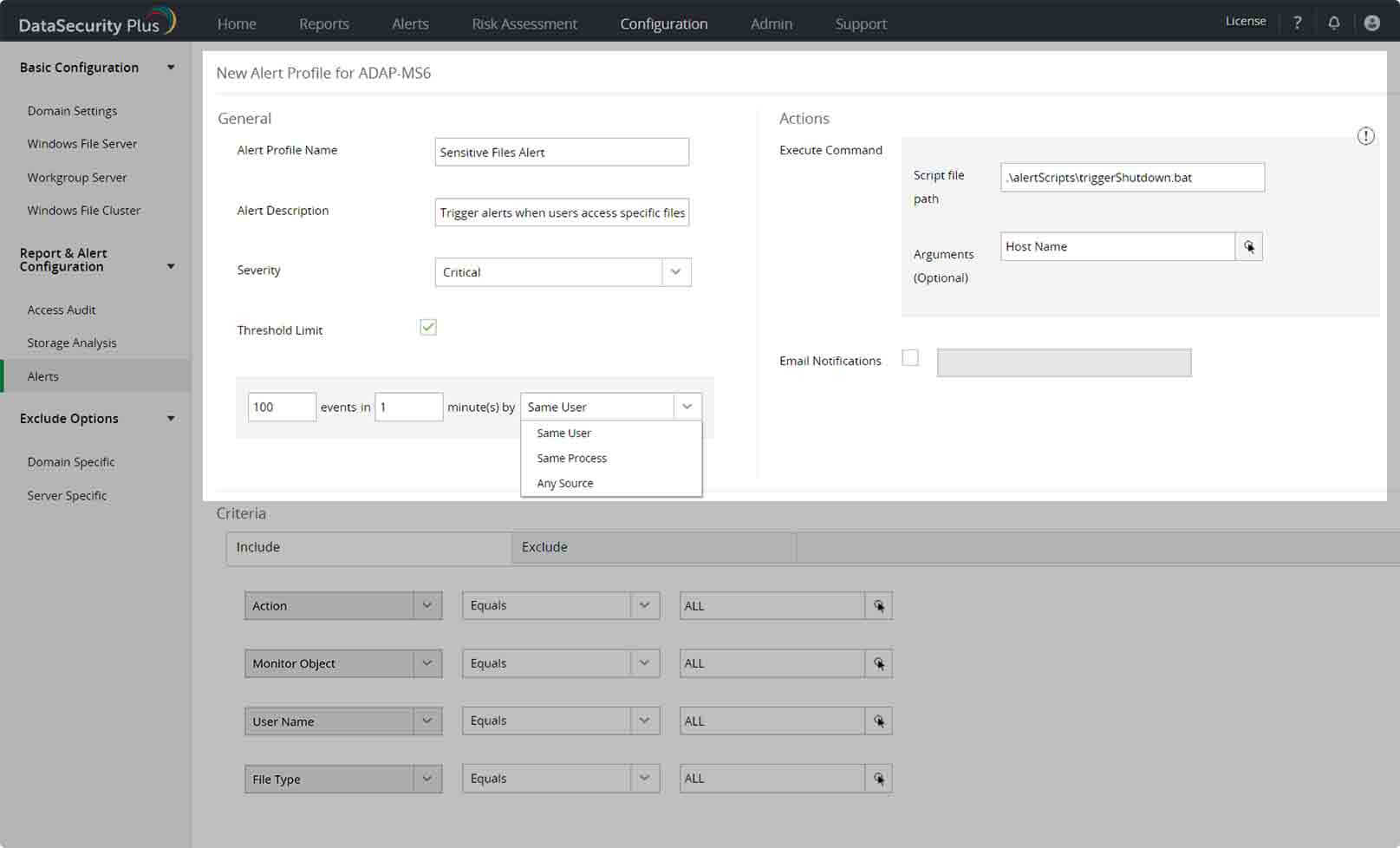Screen dimensions: 1400x848
Task: Uncheck the Threshold Limit checkbox
Action: [428, 328]
